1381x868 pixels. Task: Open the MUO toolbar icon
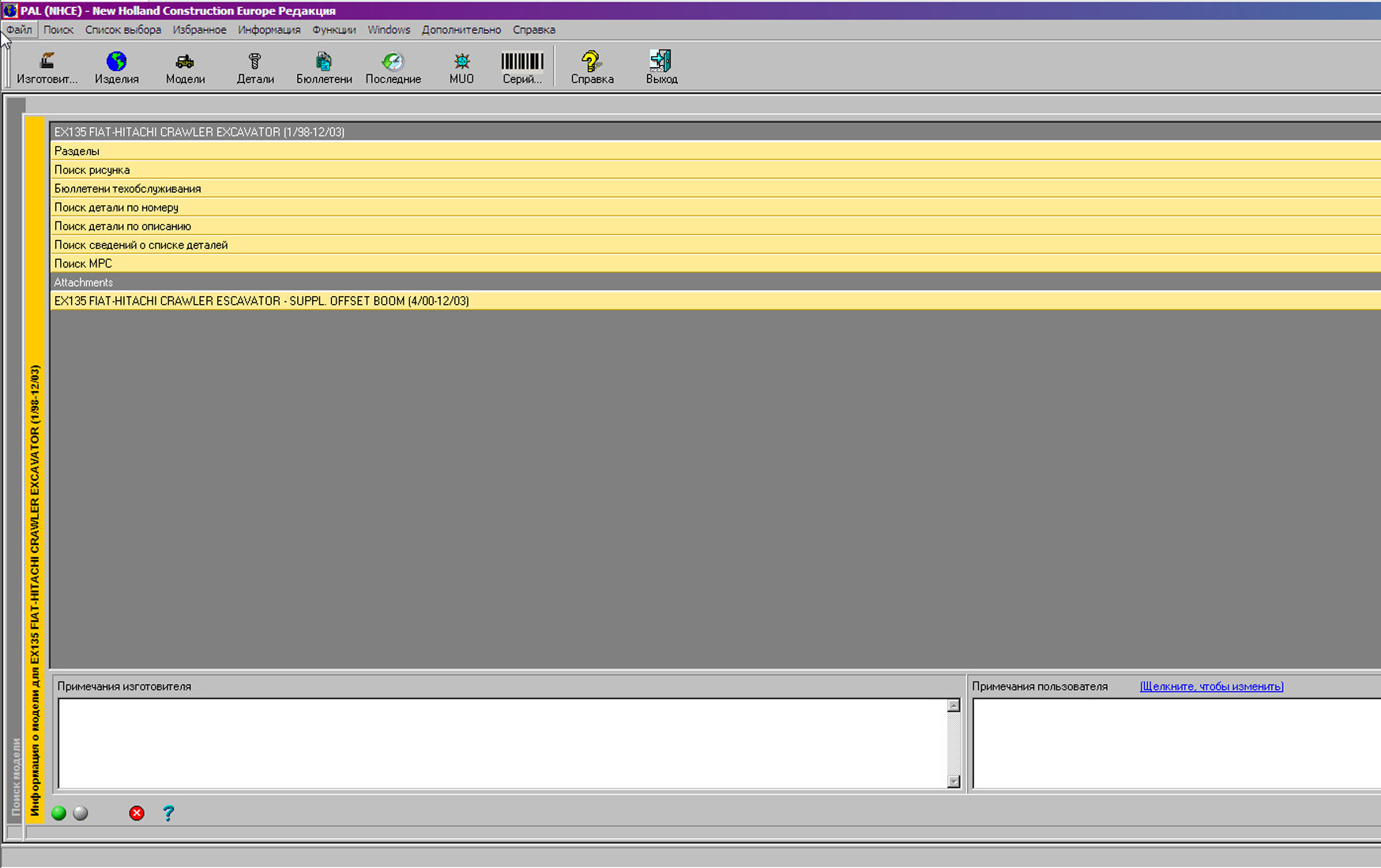pos(461,67)
